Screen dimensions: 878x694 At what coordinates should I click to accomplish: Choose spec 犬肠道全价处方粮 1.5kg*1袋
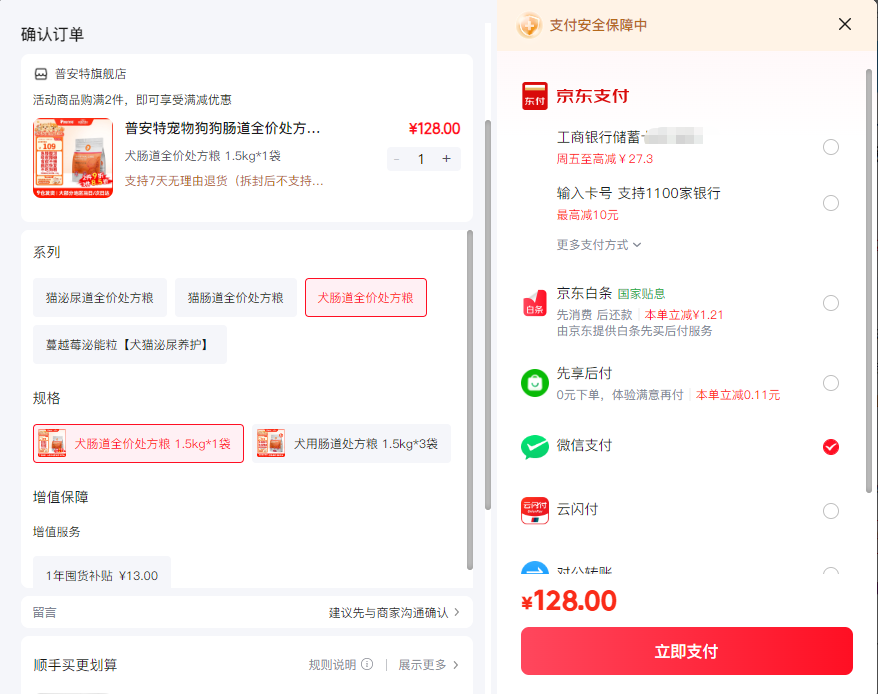tap(138, 444)
